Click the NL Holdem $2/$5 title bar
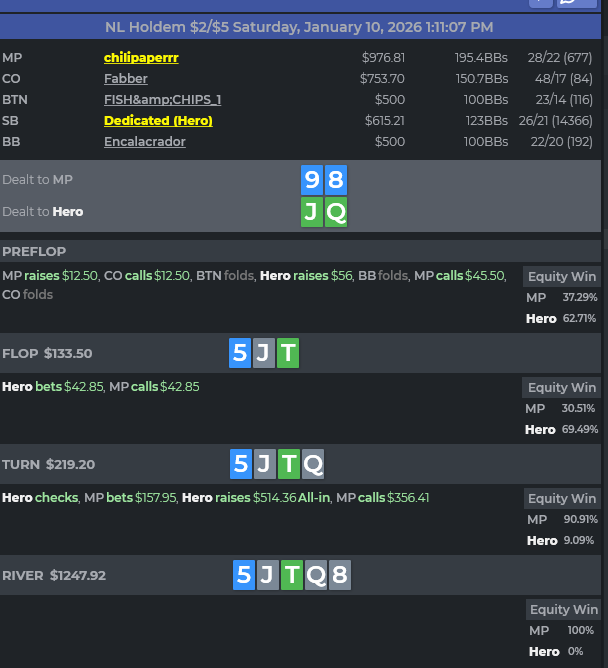Image resolution: width=608 pixels, height=668 pixels. 300,27
